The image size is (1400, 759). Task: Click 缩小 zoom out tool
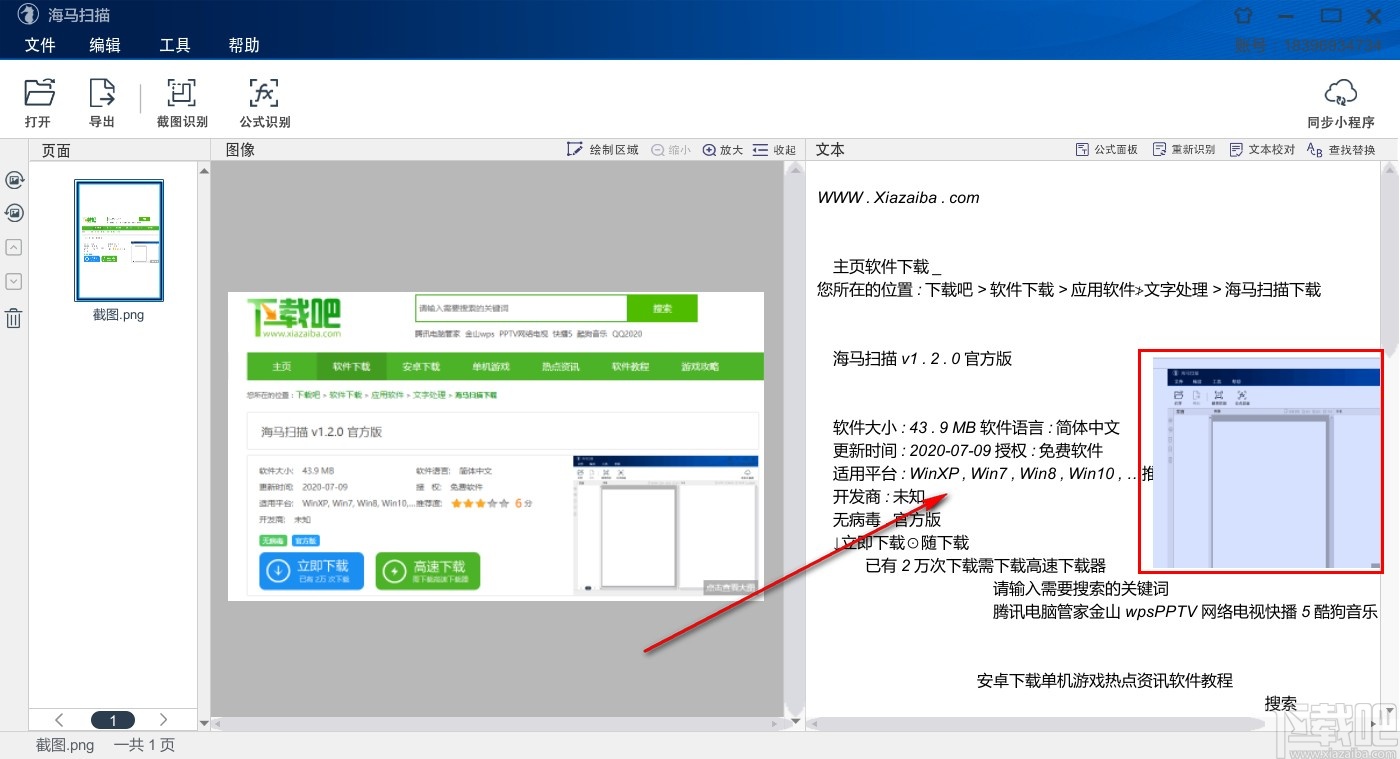(671, 150)
